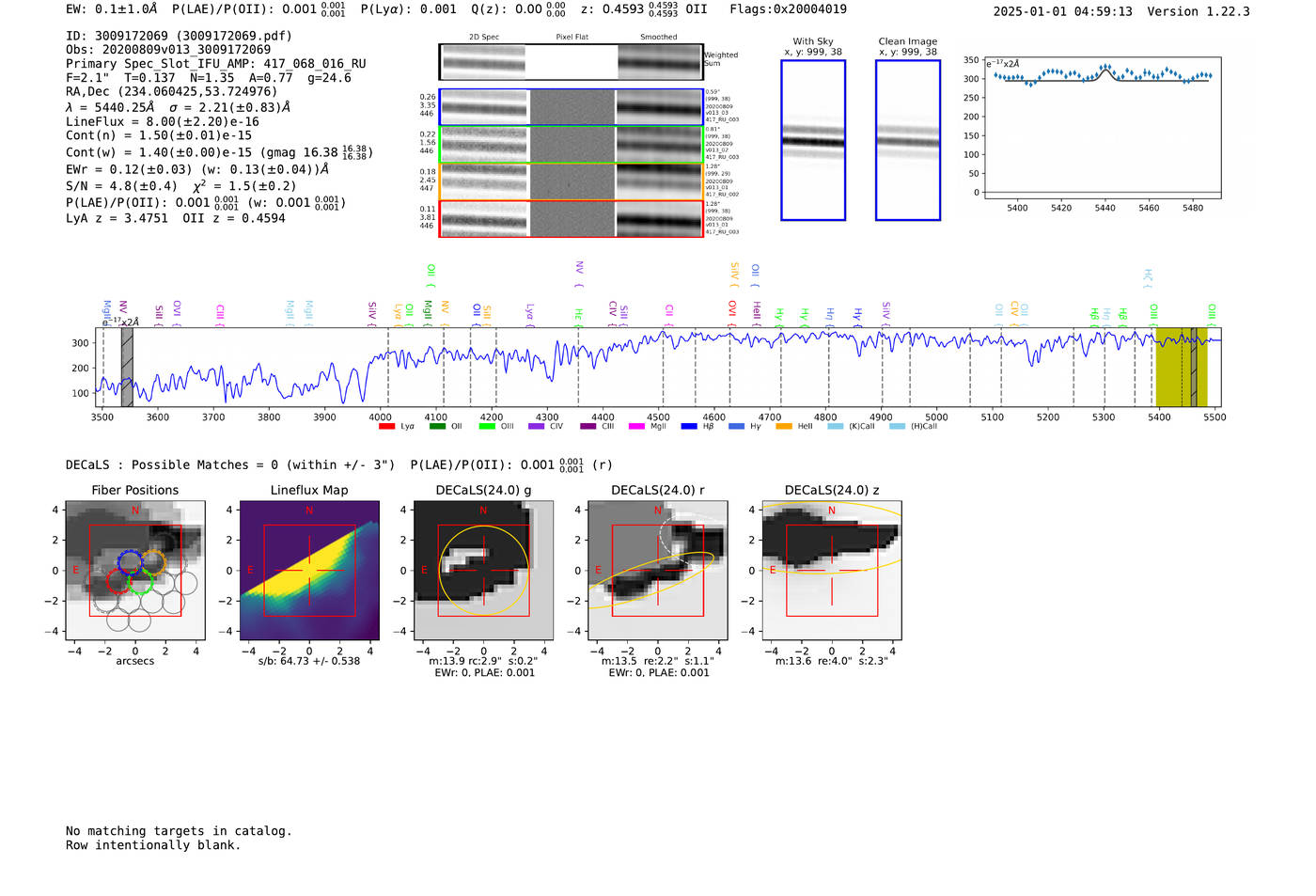Screen dimensions: 1316x896
Task: Click the blue-bordered fiber spectrum row
Action: (x=571, y=107)
